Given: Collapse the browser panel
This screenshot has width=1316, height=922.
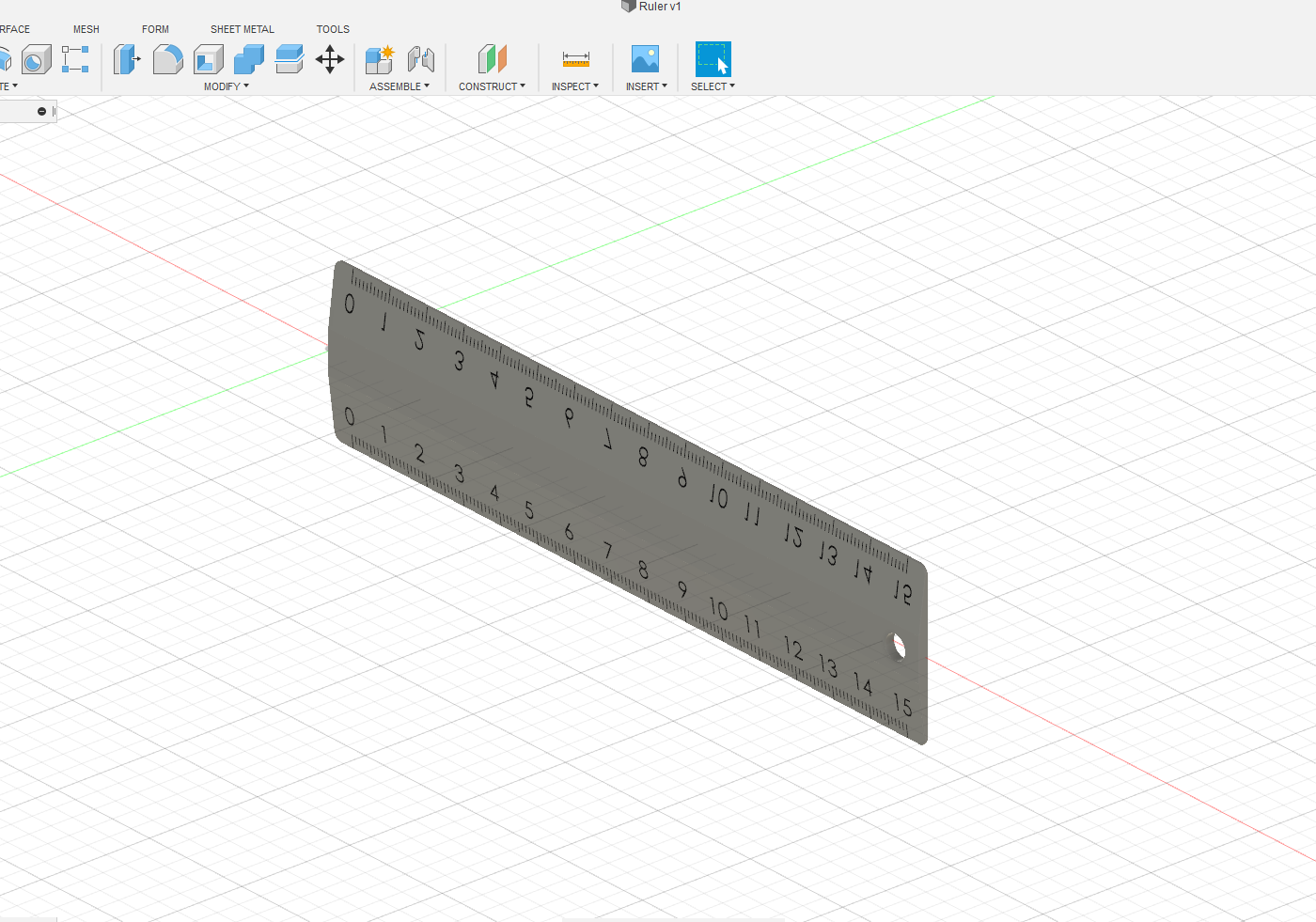Looking at the screenshot, I should tap(42, 110).
